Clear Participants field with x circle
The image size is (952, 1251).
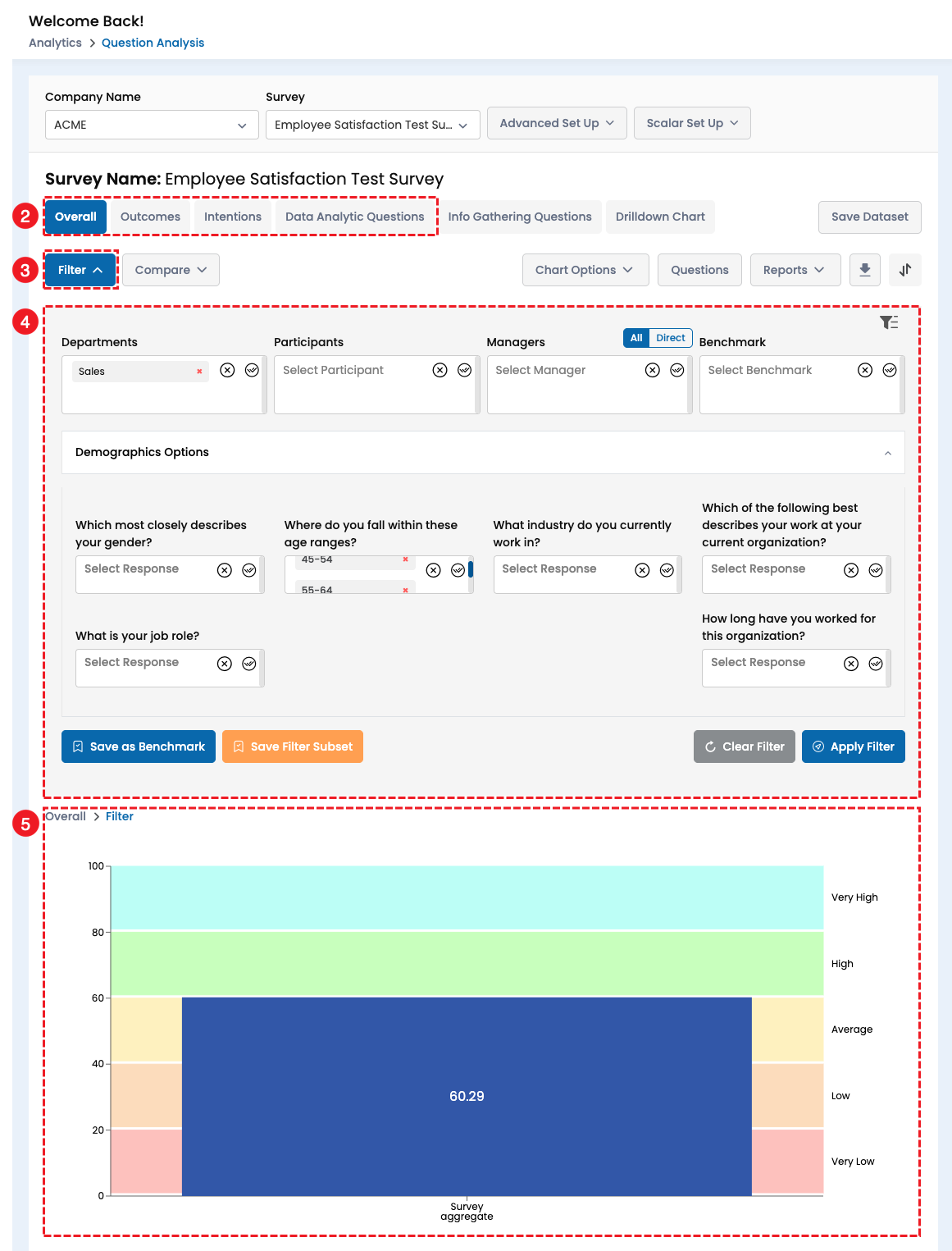440,370
